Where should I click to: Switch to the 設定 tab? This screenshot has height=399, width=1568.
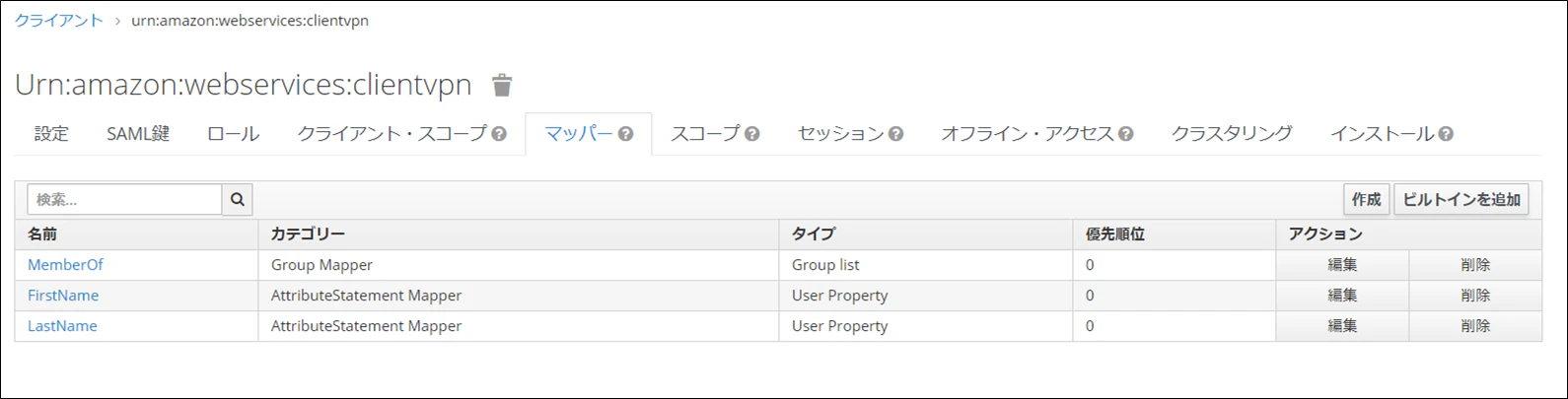[51, 134]
